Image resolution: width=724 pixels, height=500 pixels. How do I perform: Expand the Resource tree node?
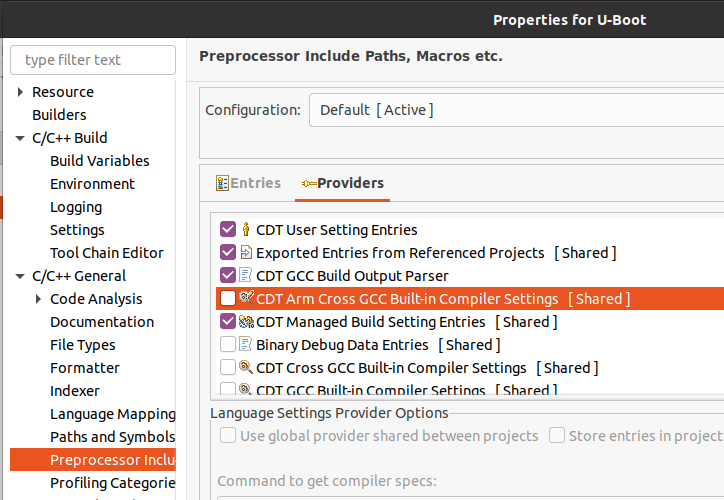[20, 92]
